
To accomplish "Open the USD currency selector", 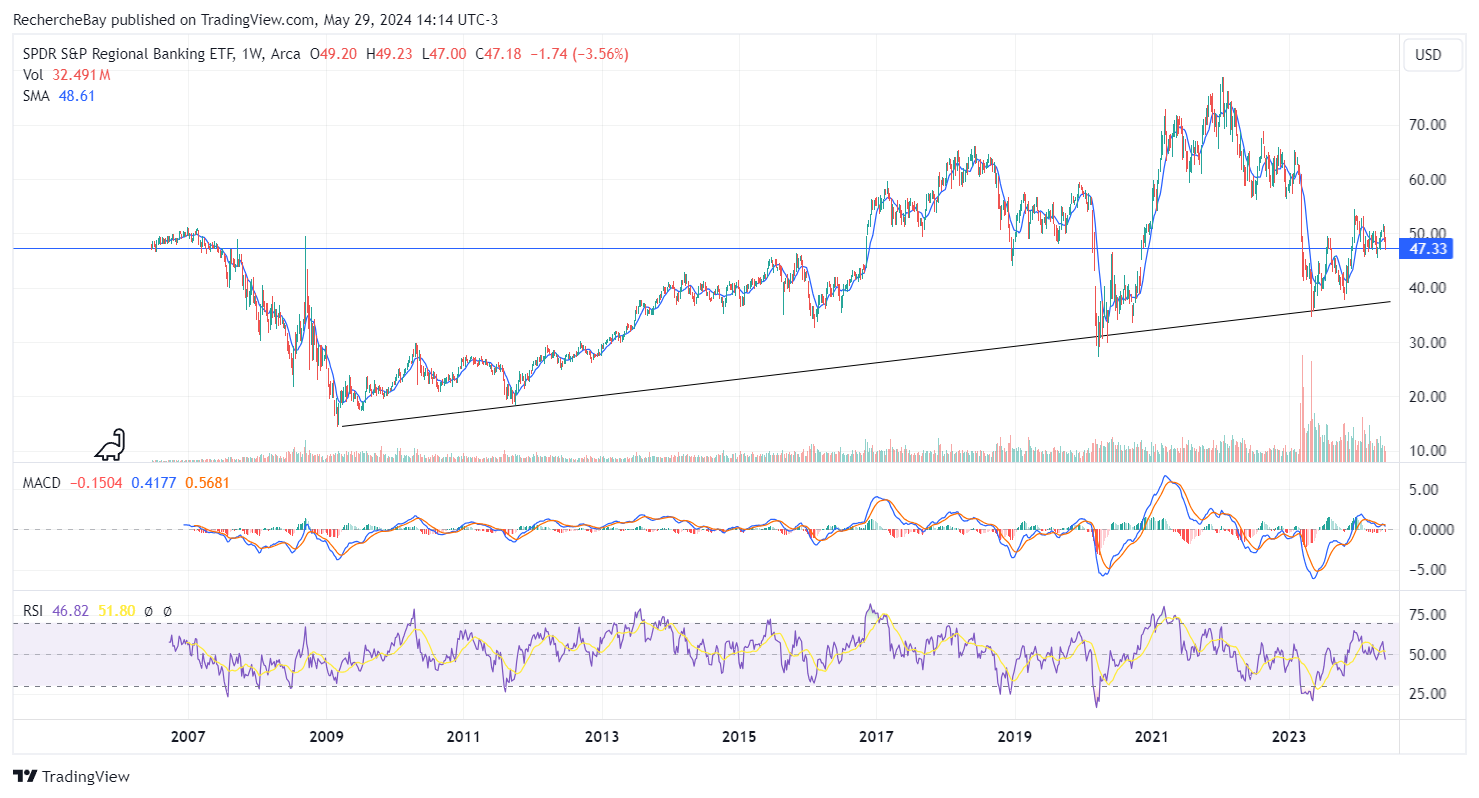I will click(1428, 55).
